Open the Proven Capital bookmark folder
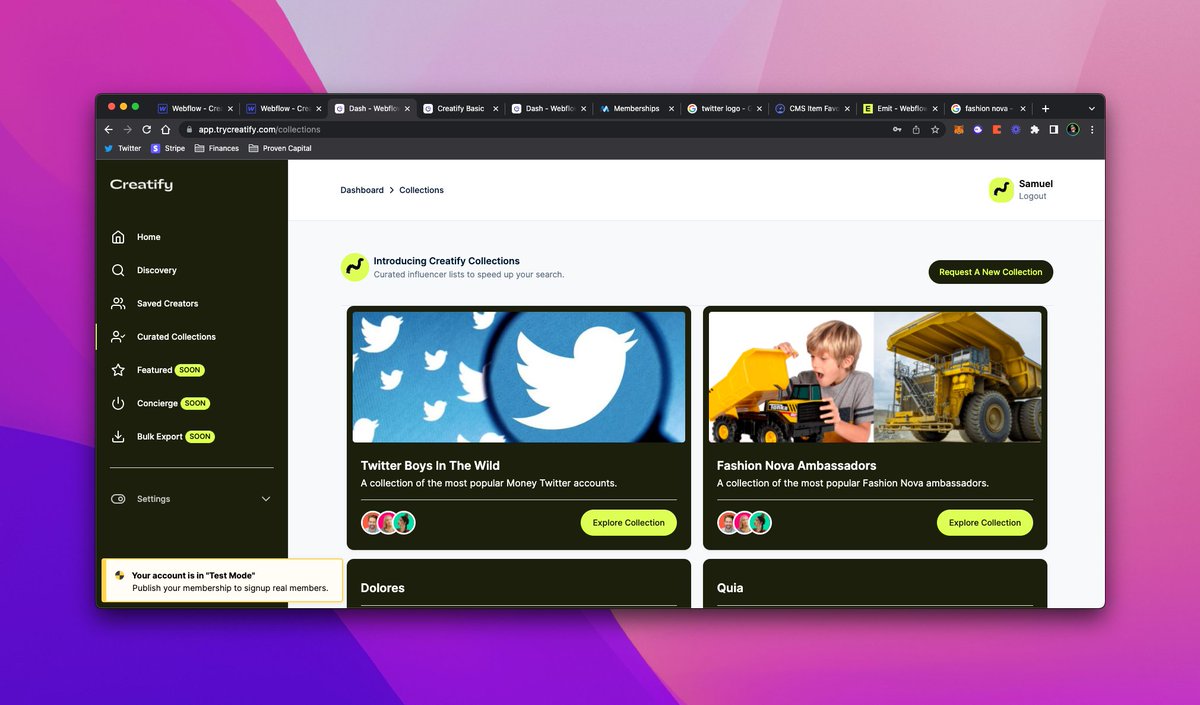The width and height of the screenshot is (1200, 705). click(x=280, y=148)
